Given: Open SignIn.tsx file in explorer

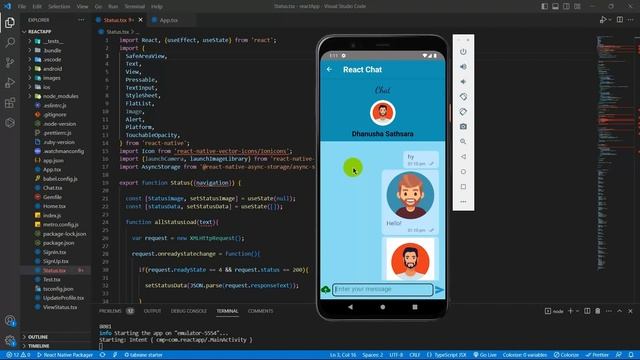Looking at the screenshot, I should 54,252.
